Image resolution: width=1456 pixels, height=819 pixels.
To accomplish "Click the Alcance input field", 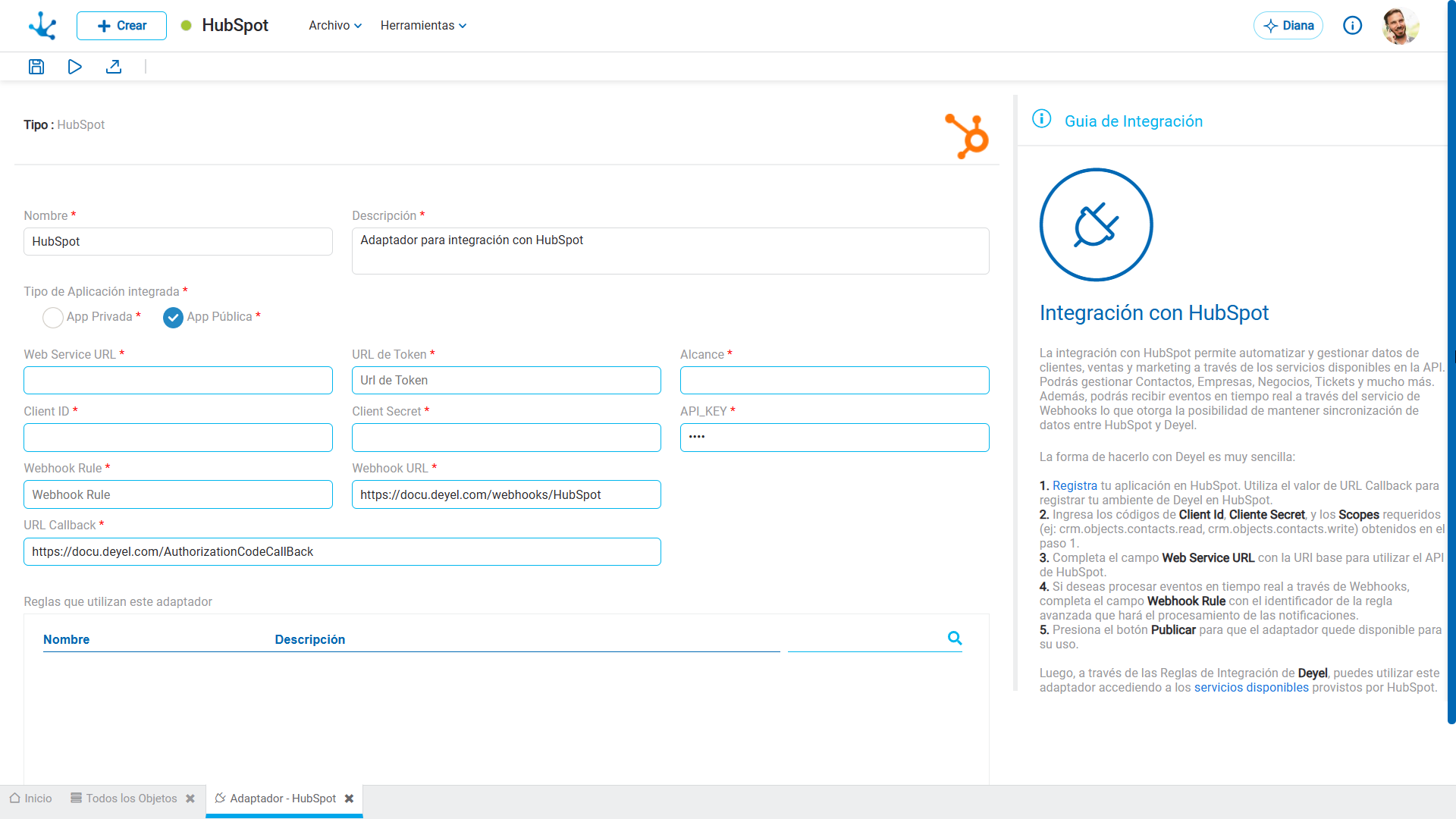I will [835, 381].
